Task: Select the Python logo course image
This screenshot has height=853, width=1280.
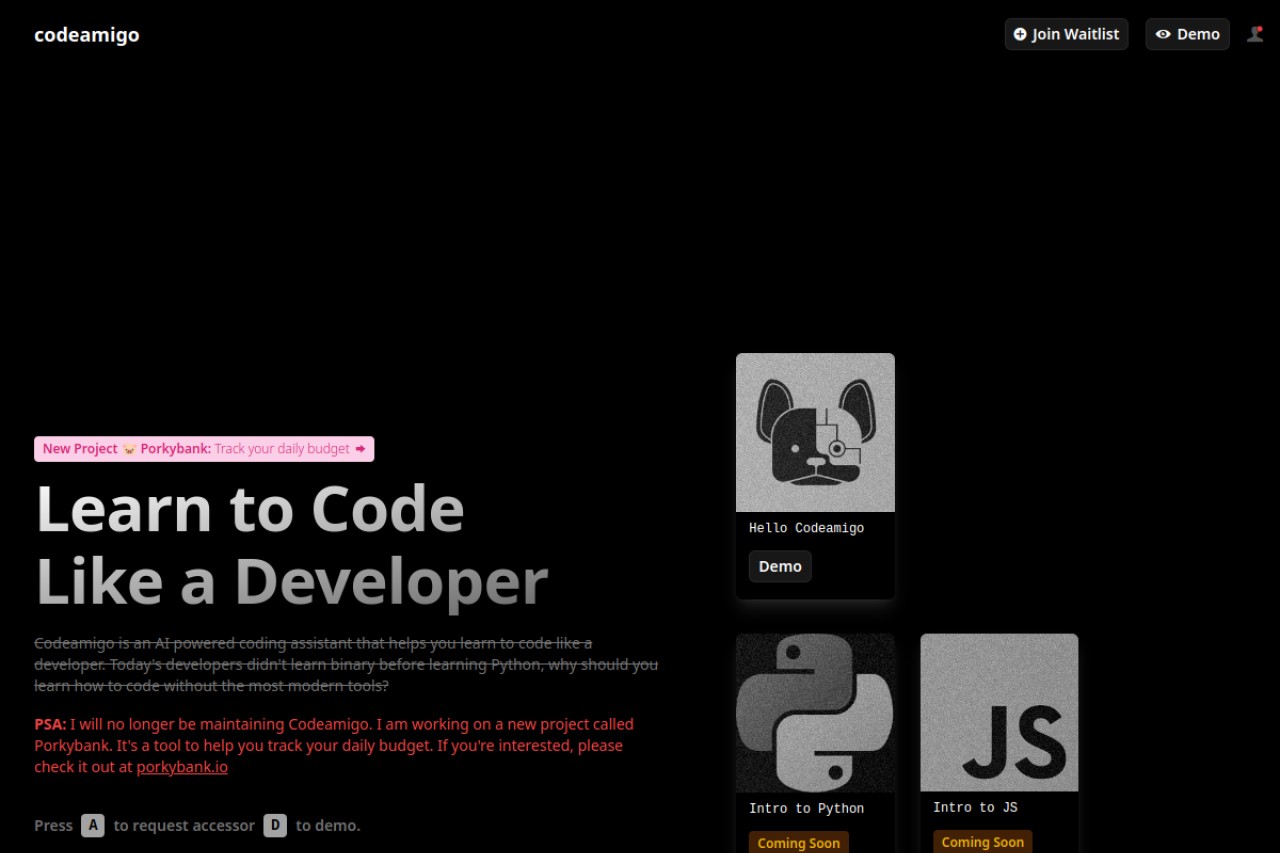Action: pos(815,713)
